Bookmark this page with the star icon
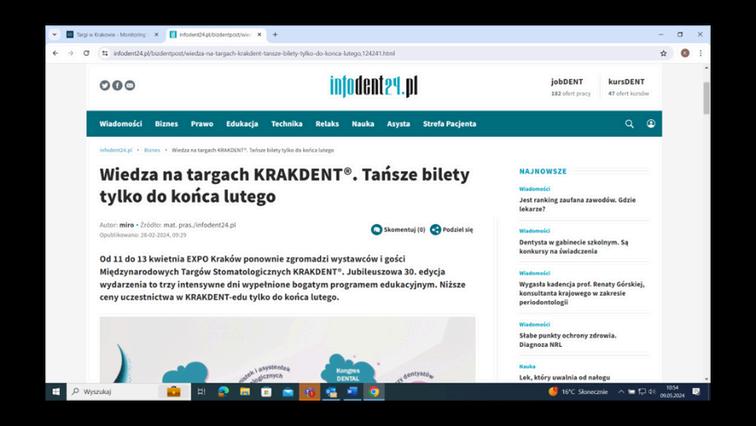 coord(663,53)
